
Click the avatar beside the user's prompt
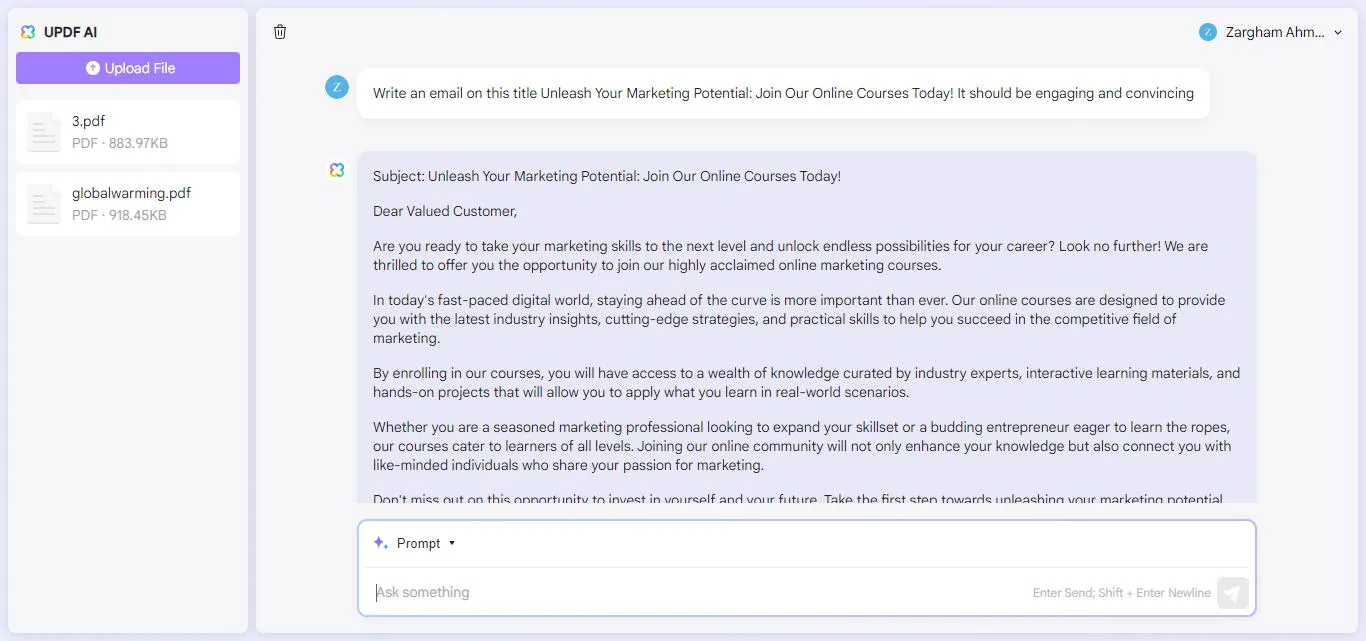point(336,87)
